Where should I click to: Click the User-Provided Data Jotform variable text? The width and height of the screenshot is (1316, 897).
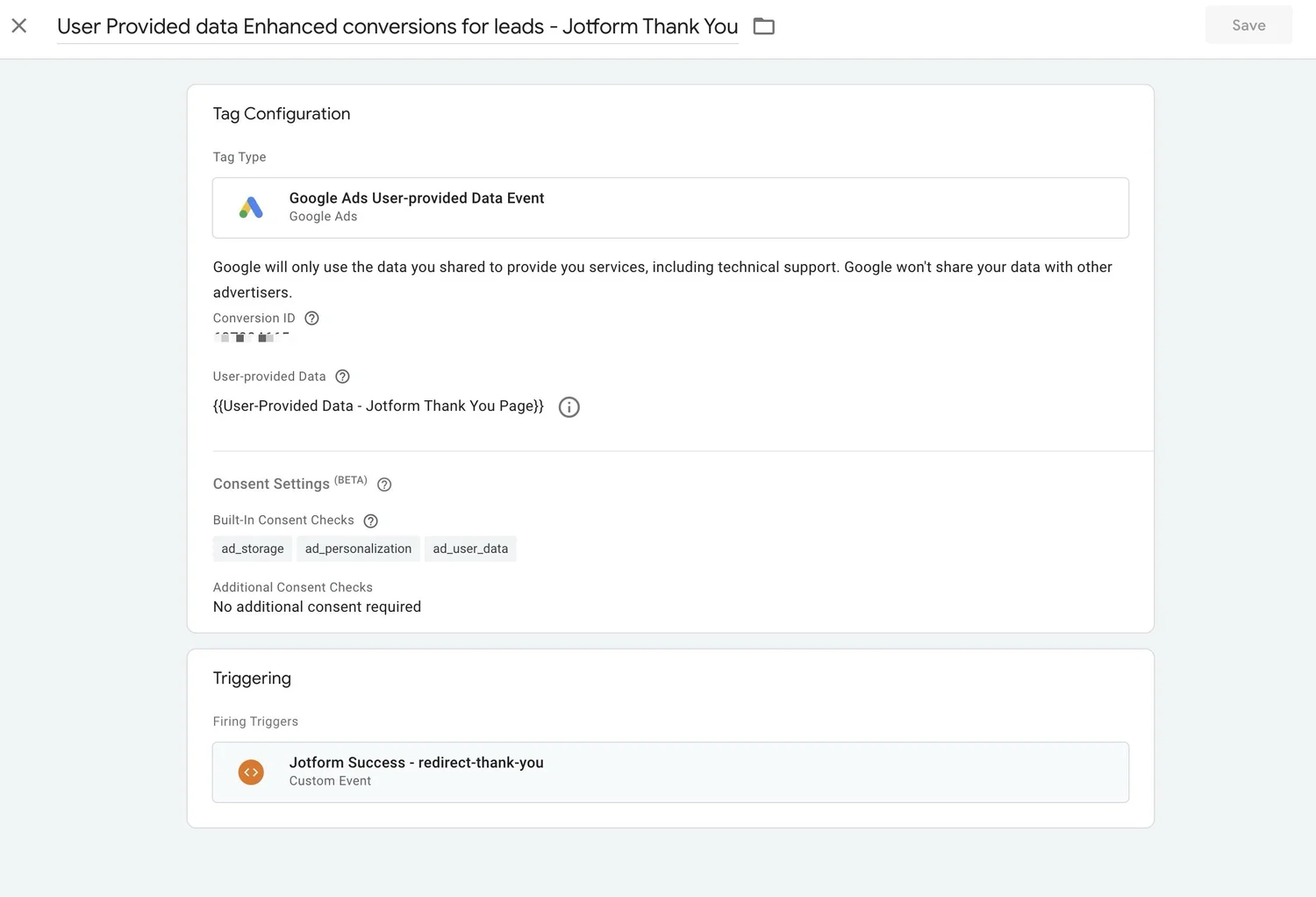[x=378, y=406]
